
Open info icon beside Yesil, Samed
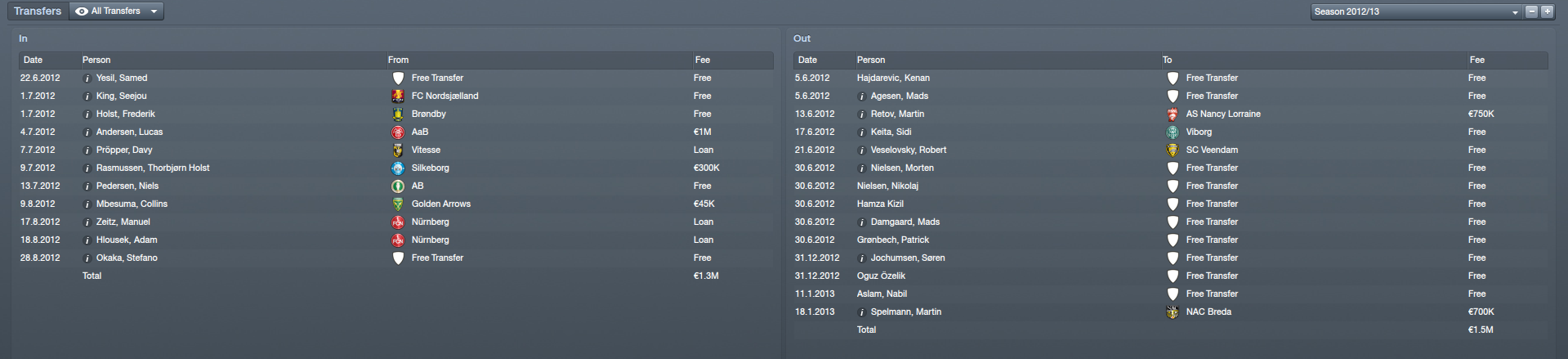(87, 79)
